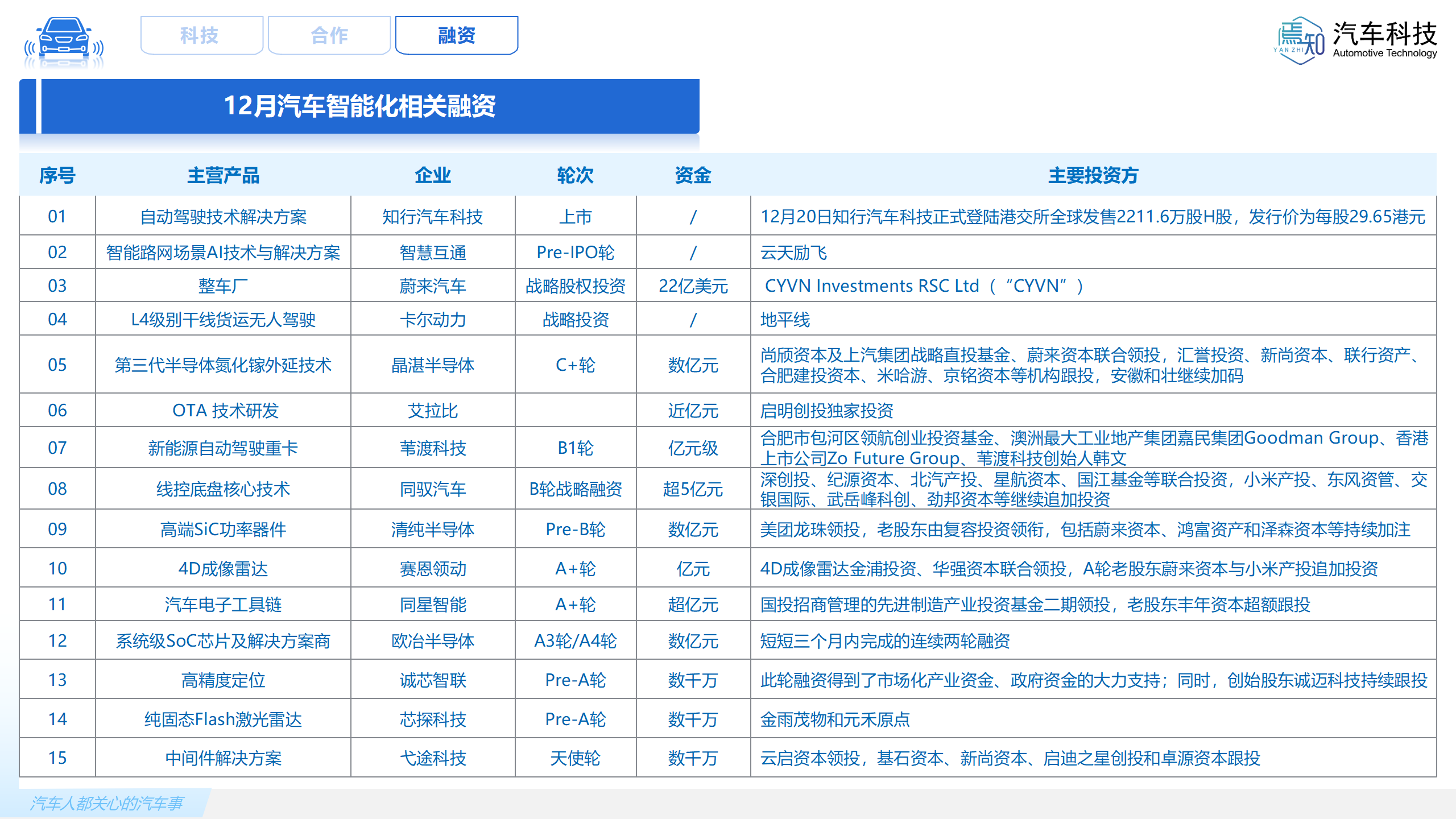Select the 诚芯智联 company cell
This screenshot has height=819, width=1456.
click(433, 680)
